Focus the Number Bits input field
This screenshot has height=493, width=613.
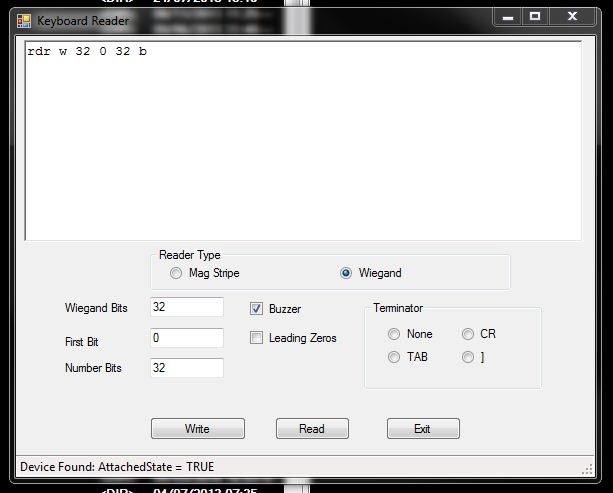(187, 368)
